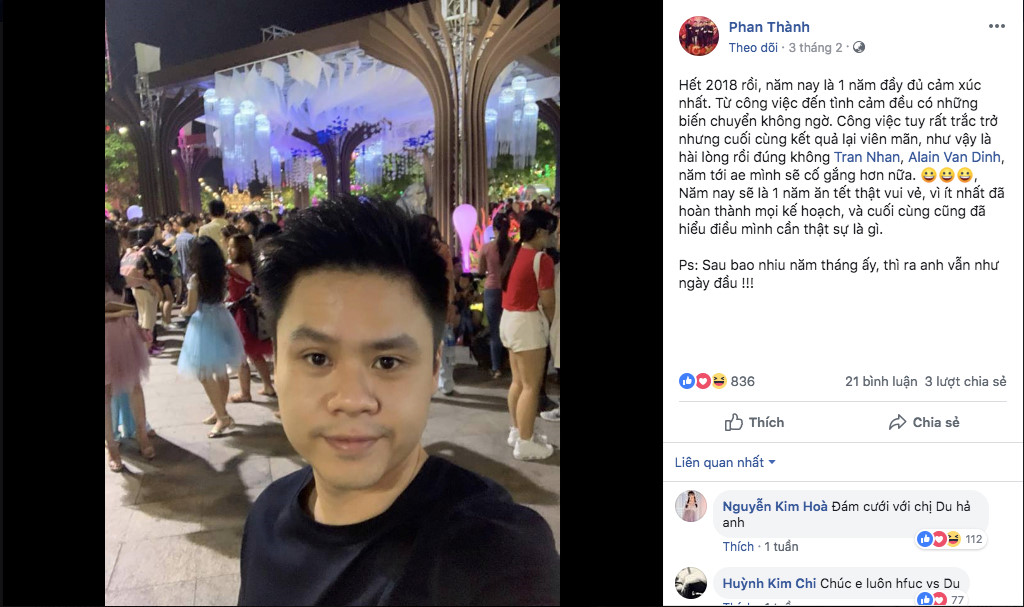Open tagged profile Alain Van Dinh
This screenshot has width=1024, height=607.
tap(954, 157)
